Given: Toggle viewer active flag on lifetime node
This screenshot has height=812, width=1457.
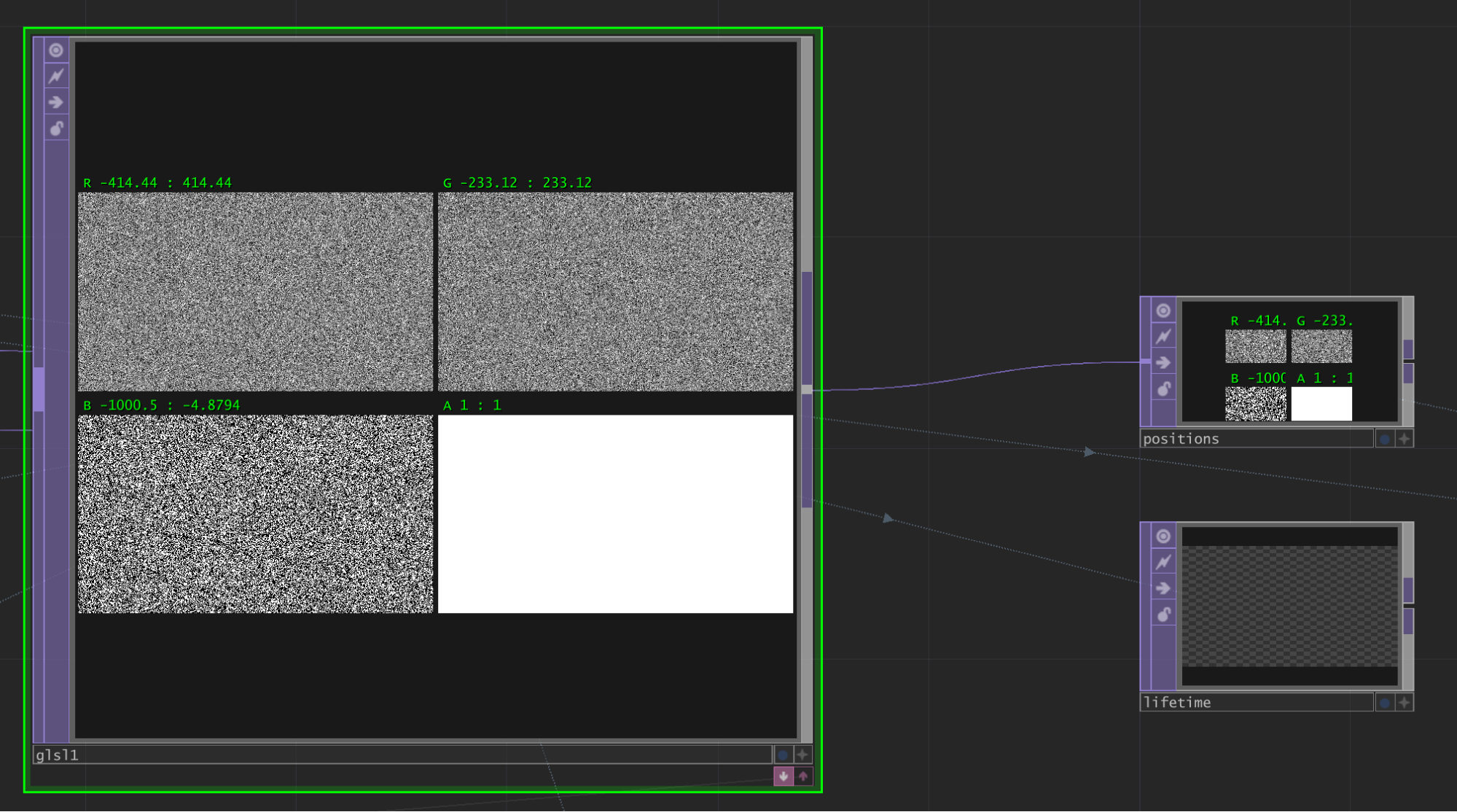Looking at the screenshot, I should coord(1163,536).
